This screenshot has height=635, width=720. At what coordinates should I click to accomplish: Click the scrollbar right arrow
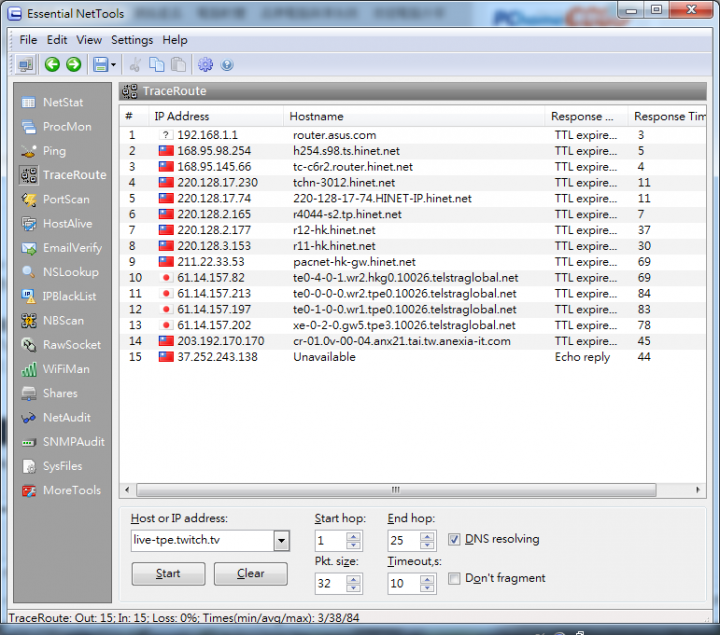[x=698, y=490]
